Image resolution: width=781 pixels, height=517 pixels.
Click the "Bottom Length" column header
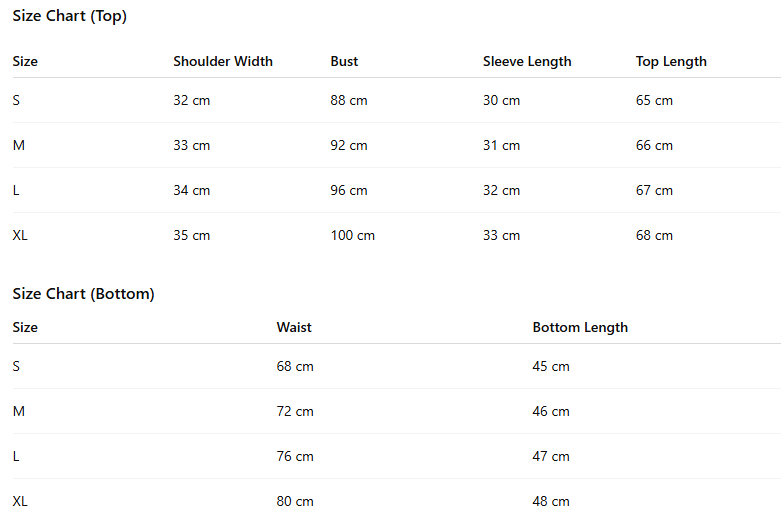click(580, 327)
